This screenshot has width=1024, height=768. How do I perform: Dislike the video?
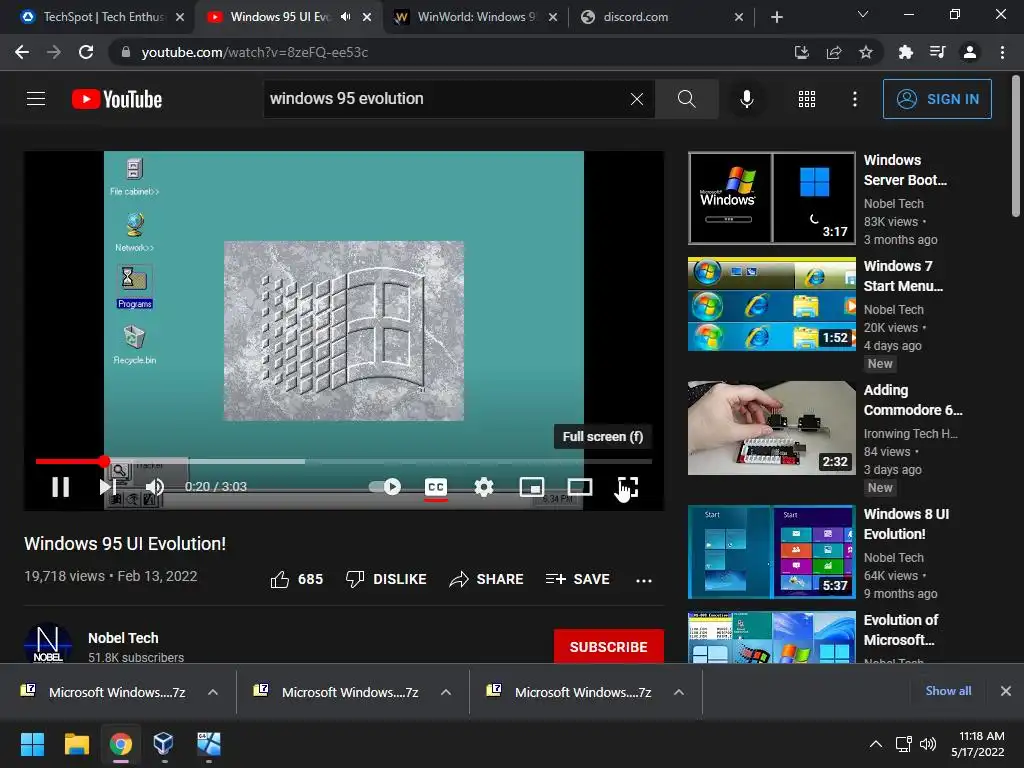point(386,579)
